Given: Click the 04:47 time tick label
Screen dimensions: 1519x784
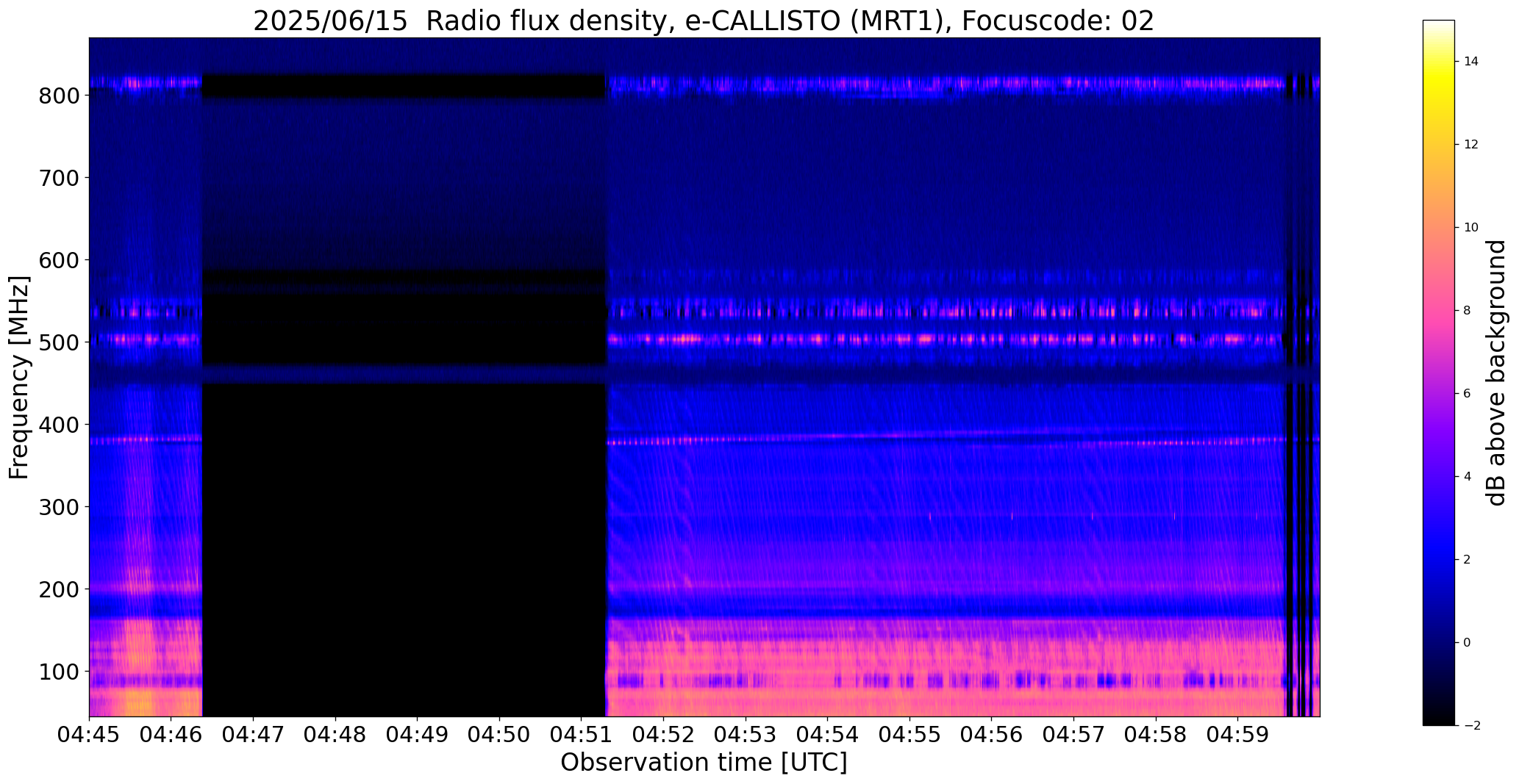Looking at the screenshot, I should (x=253, y=734).
